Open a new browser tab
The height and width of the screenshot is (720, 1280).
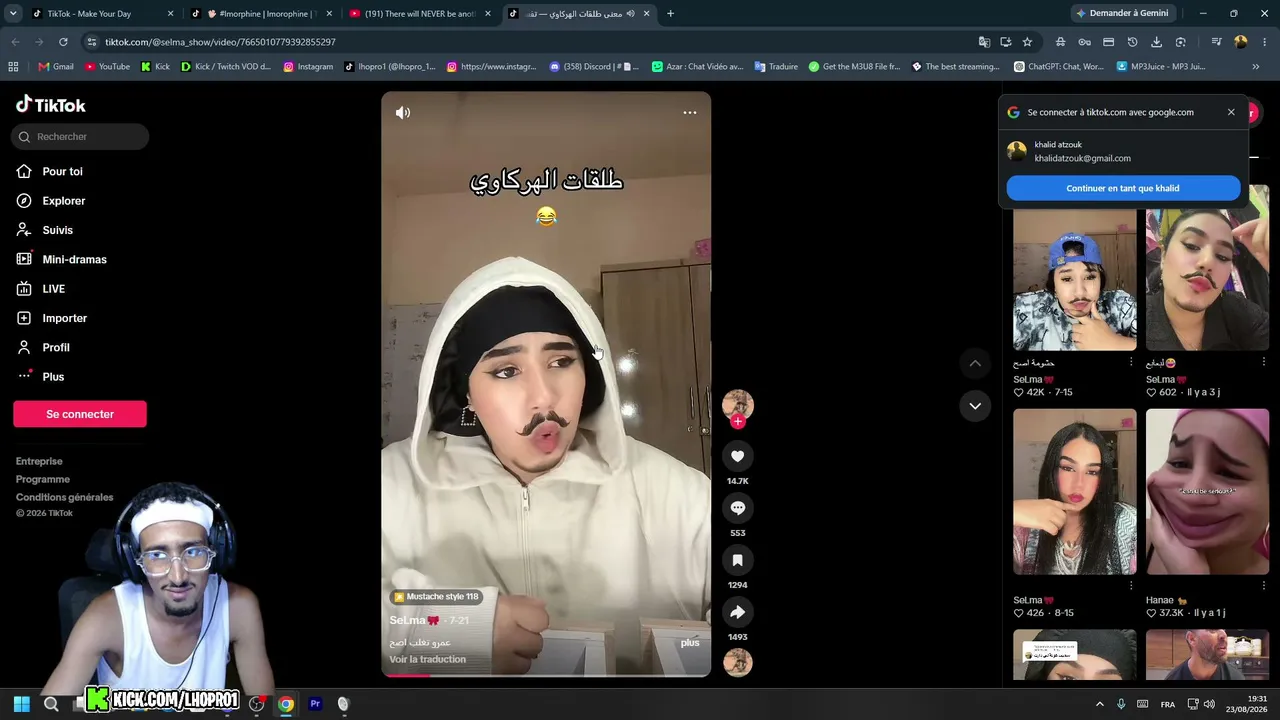[670, 14]
